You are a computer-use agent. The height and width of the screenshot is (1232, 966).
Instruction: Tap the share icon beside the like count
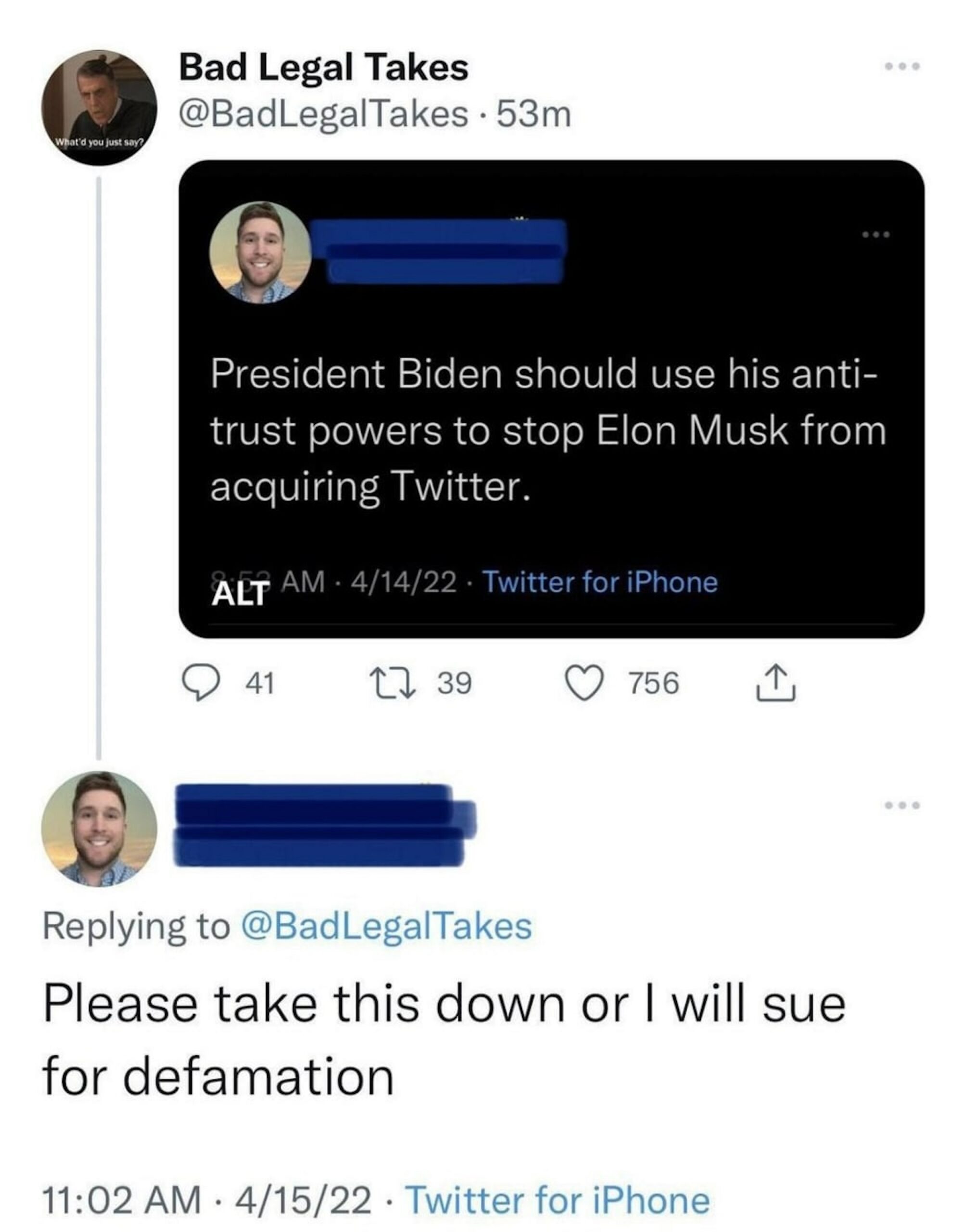point(776,683)
